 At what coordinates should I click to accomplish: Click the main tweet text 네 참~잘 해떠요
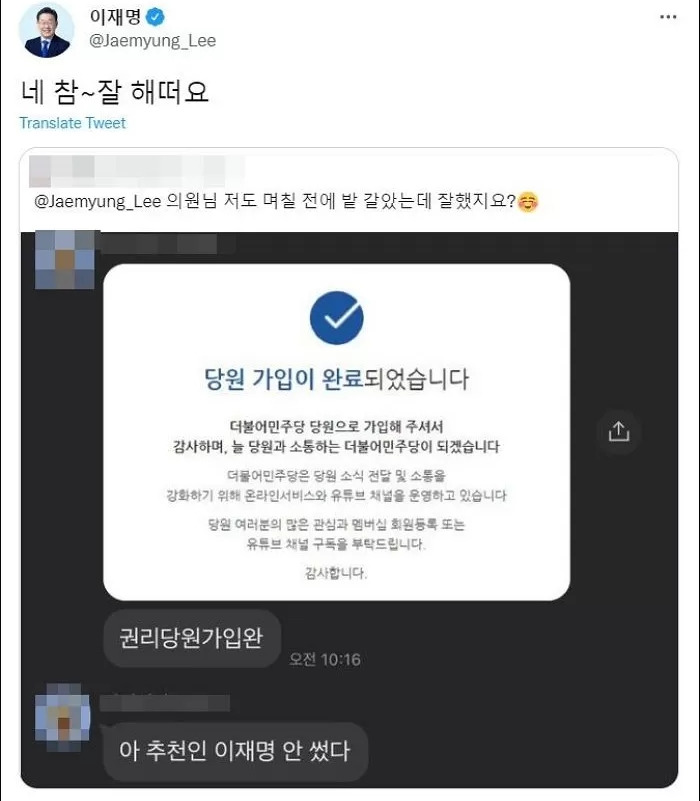pyautogui.click(x=115, y=92)
